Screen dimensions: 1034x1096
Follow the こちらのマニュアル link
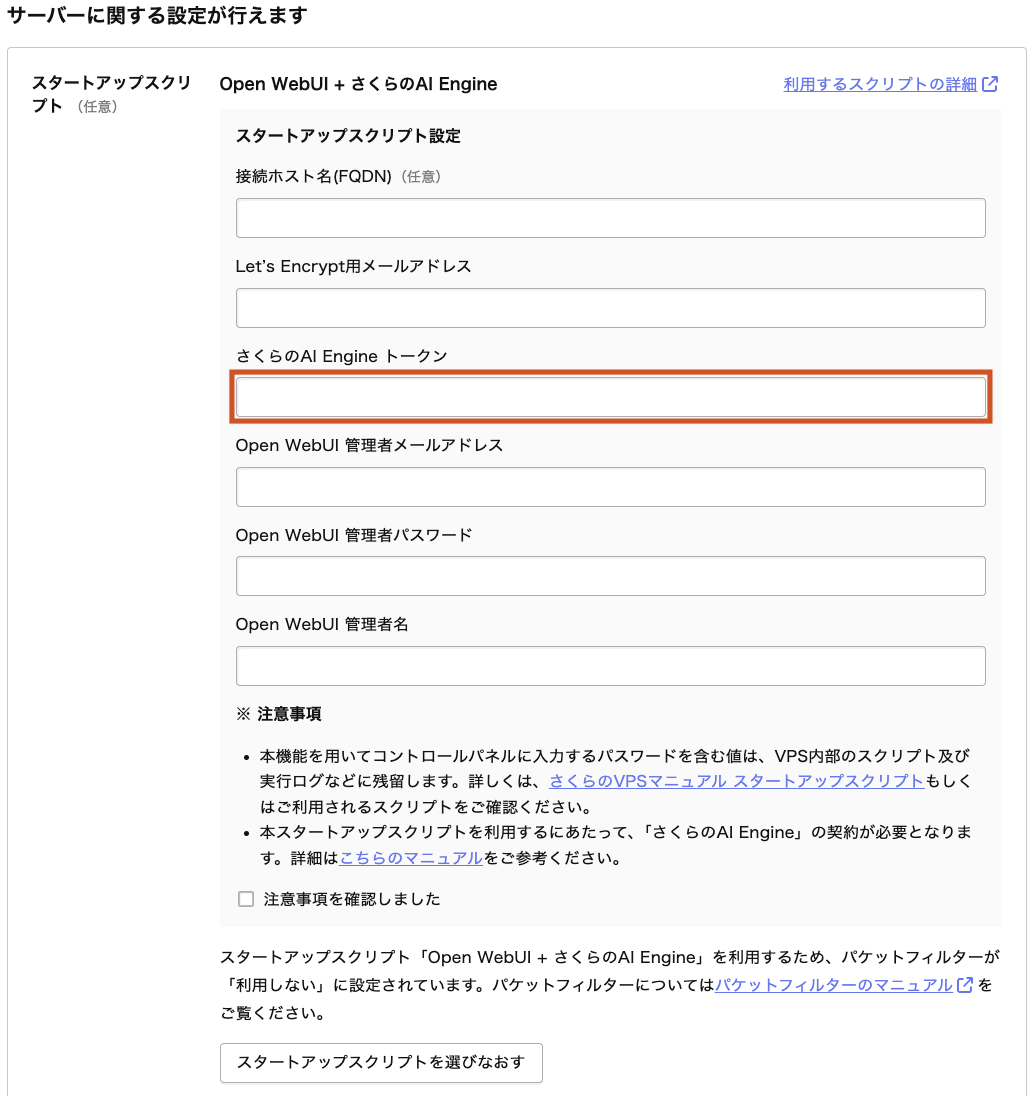[x=411, y=858]
